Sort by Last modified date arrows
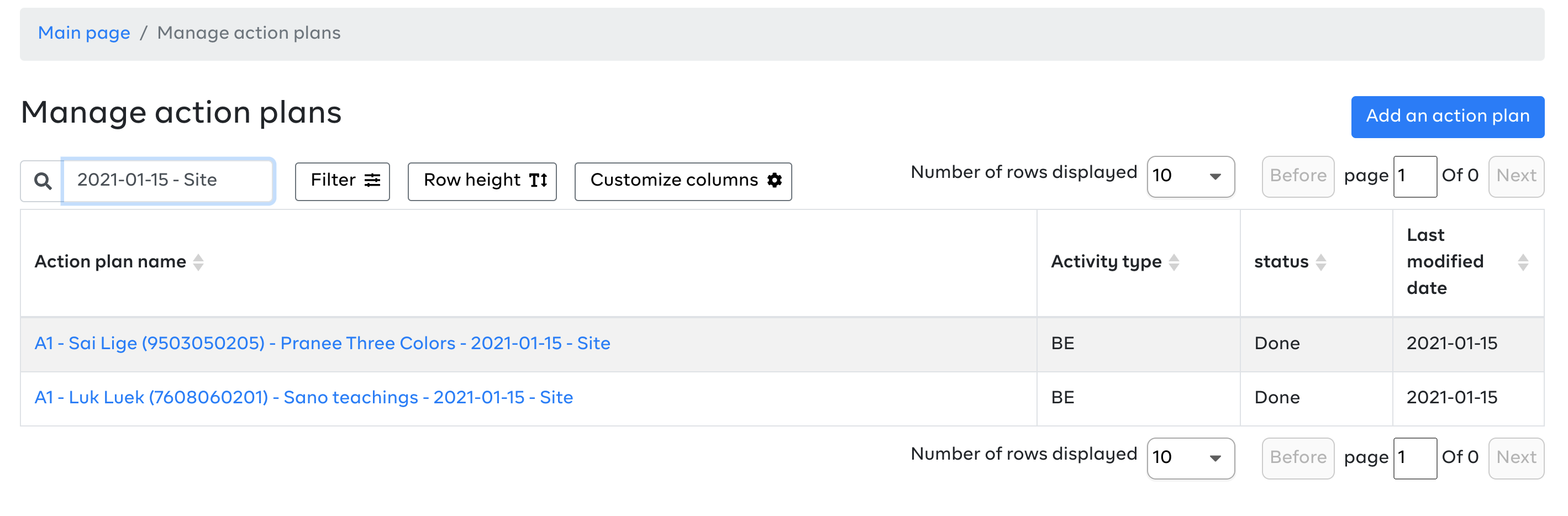This screenshot has height=516, width=1568. (1523, 262)
